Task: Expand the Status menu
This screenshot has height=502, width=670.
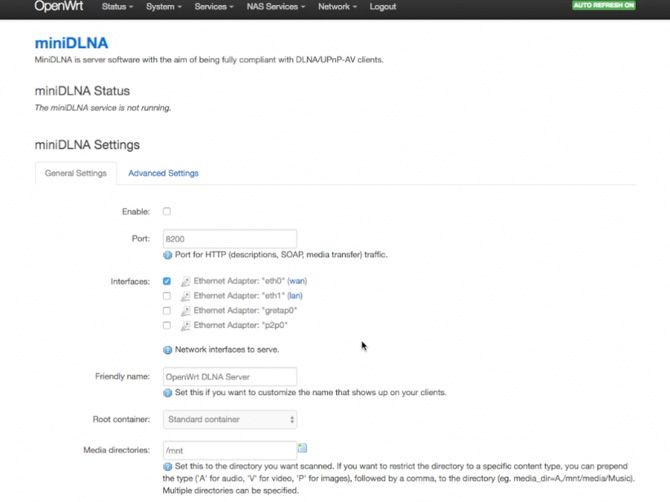Action: pos(117,7)
